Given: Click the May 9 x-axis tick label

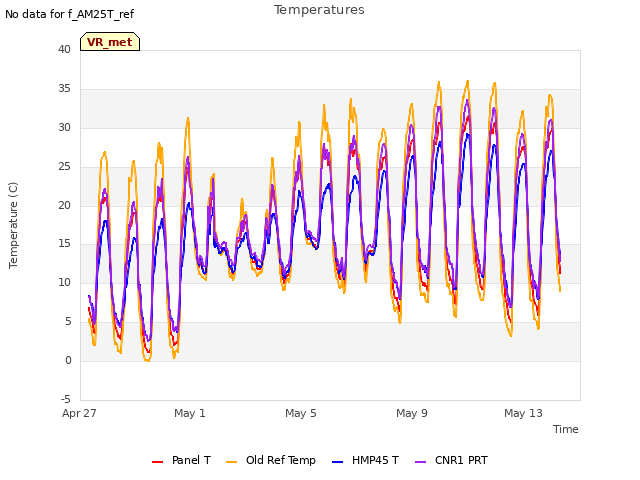Looking at the screenshot, I should click(x=412, y=413).
